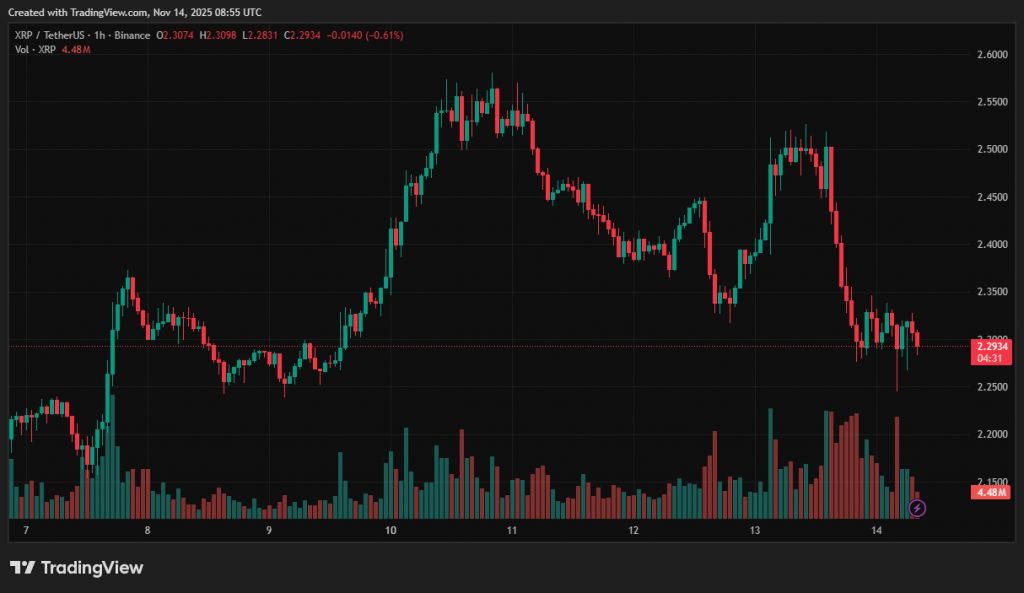Screen dimensions: 1024x593
Task: Click the XRP / TetherUS symbol title
Action: click(x=51, y=35)
